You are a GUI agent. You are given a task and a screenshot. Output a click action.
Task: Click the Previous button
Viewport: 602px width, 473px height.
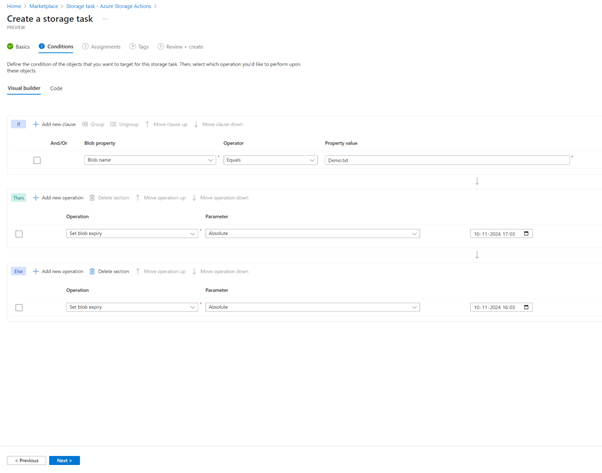point(26,460)
